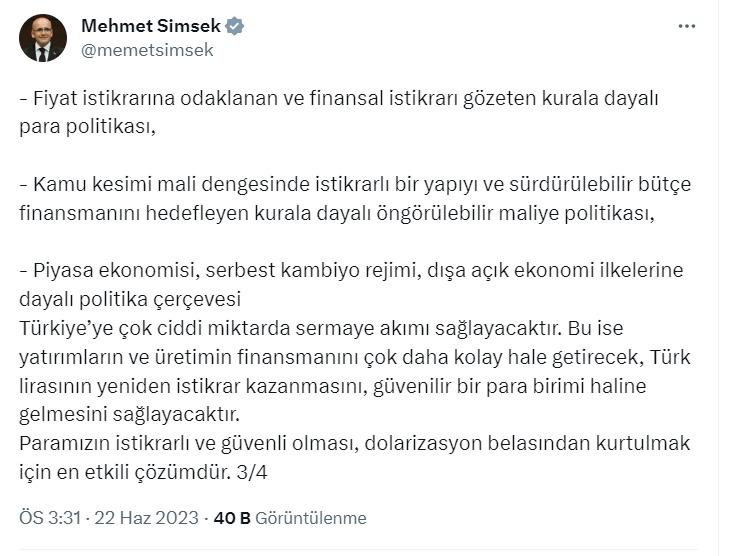Screen dimensions: 738x556
Task: Click the 3/4 thread marker
Action: (252, 472)
